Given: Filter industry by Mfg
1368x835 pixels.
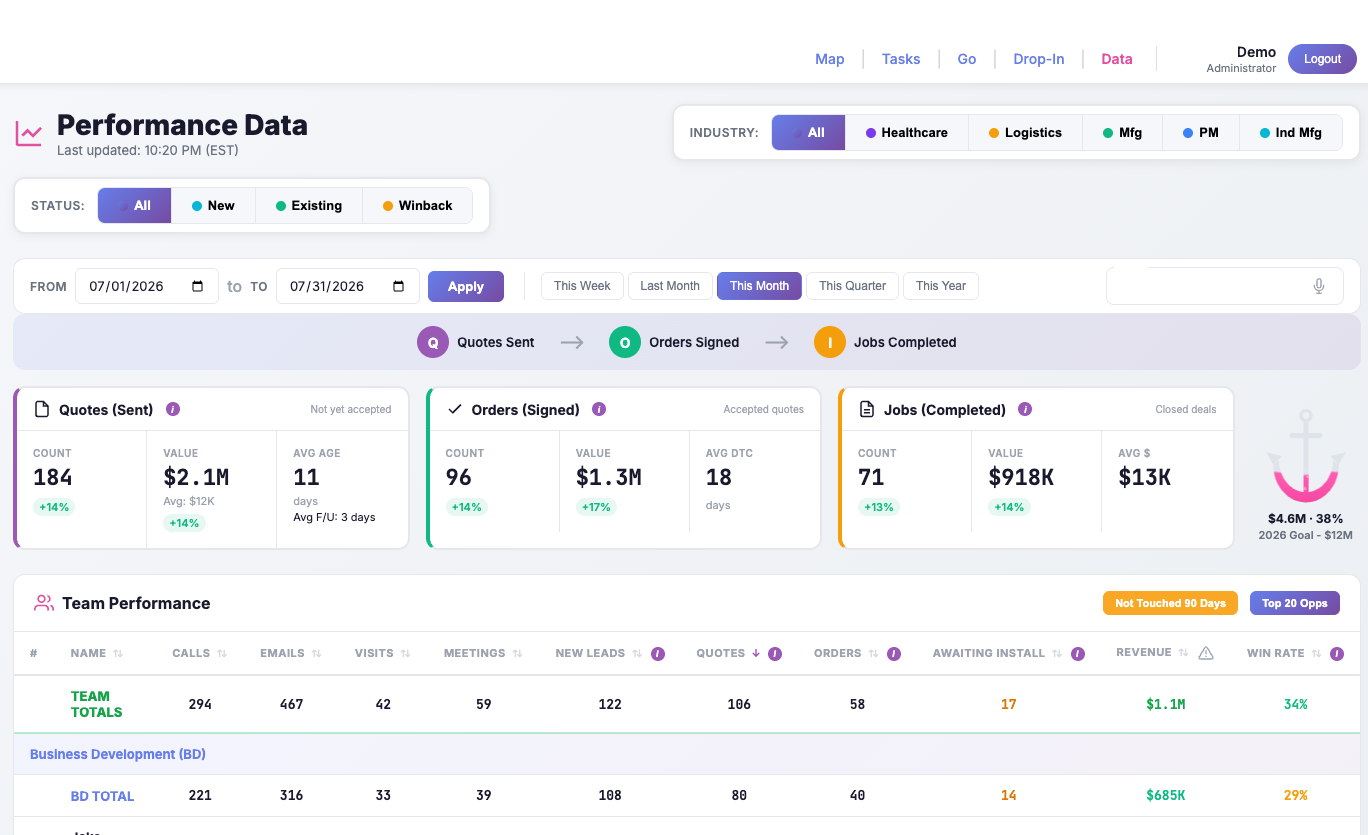Looking at the screenshot, I should point(1122,132).
